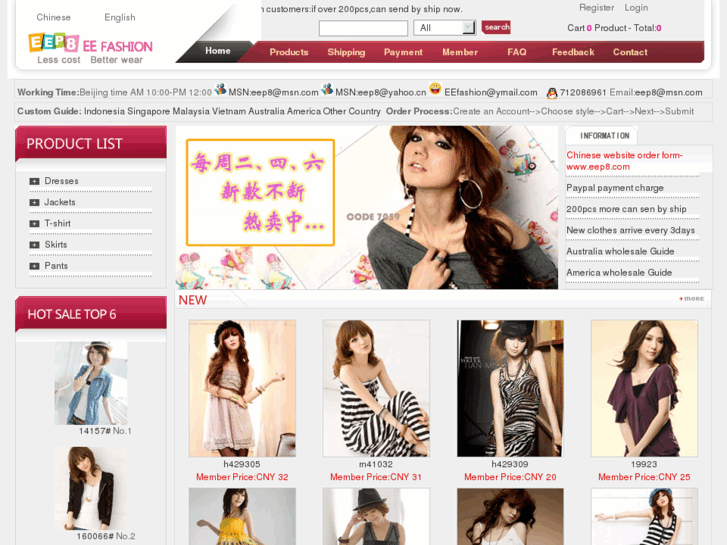
Task: Click product name m41032
Action: point(376,464)
